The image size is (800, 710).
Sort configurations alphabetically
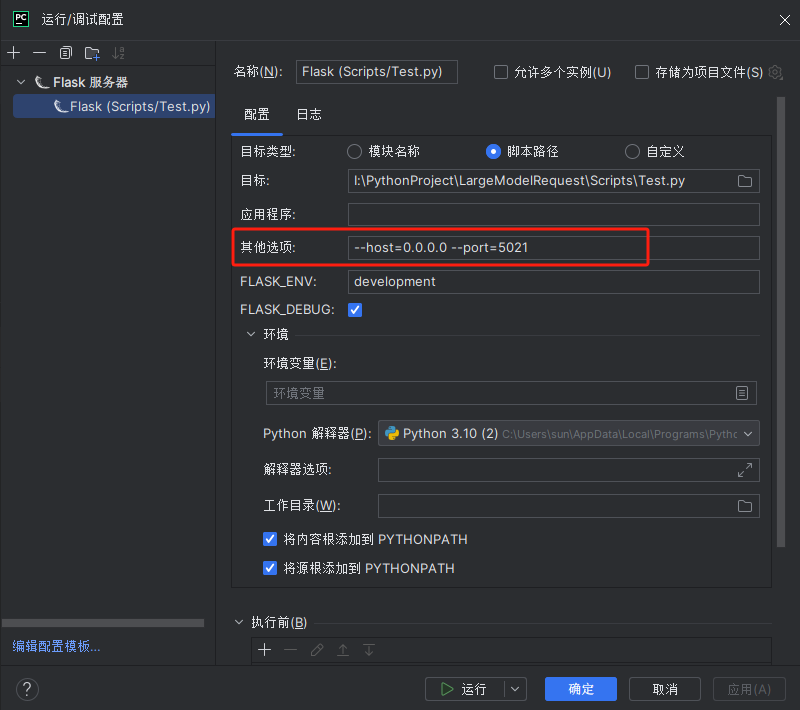[118, 53]
